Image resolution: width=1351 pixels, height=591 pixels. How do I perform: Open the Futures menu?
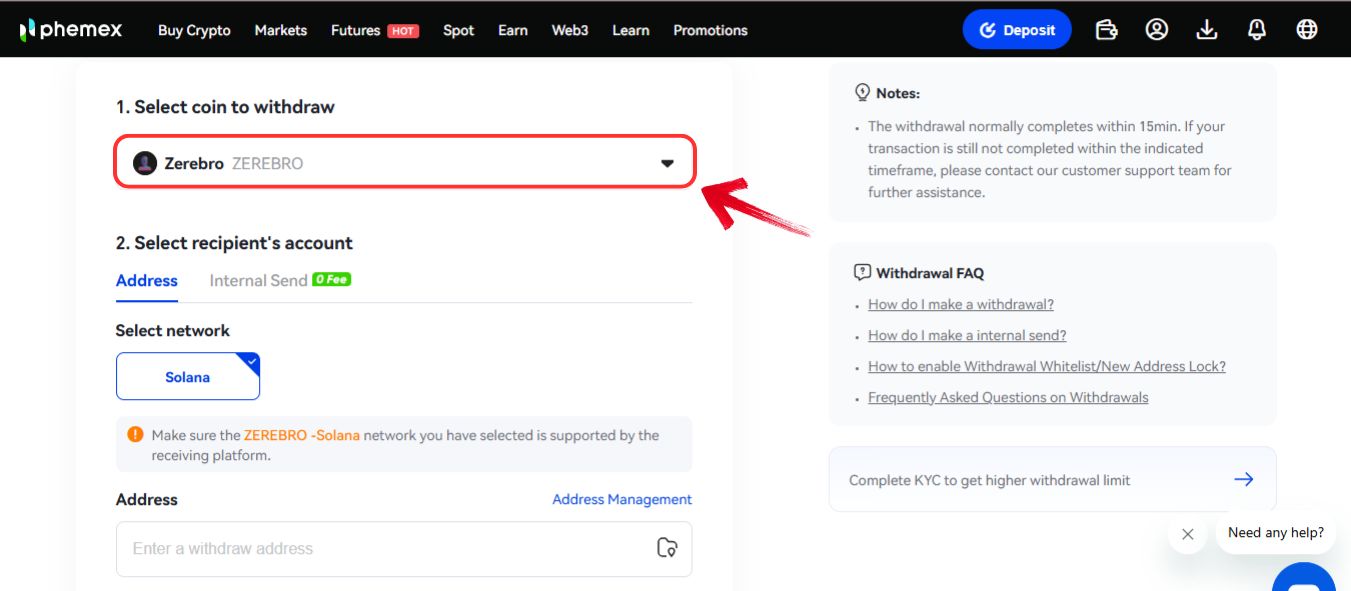[x=356, y=30]
